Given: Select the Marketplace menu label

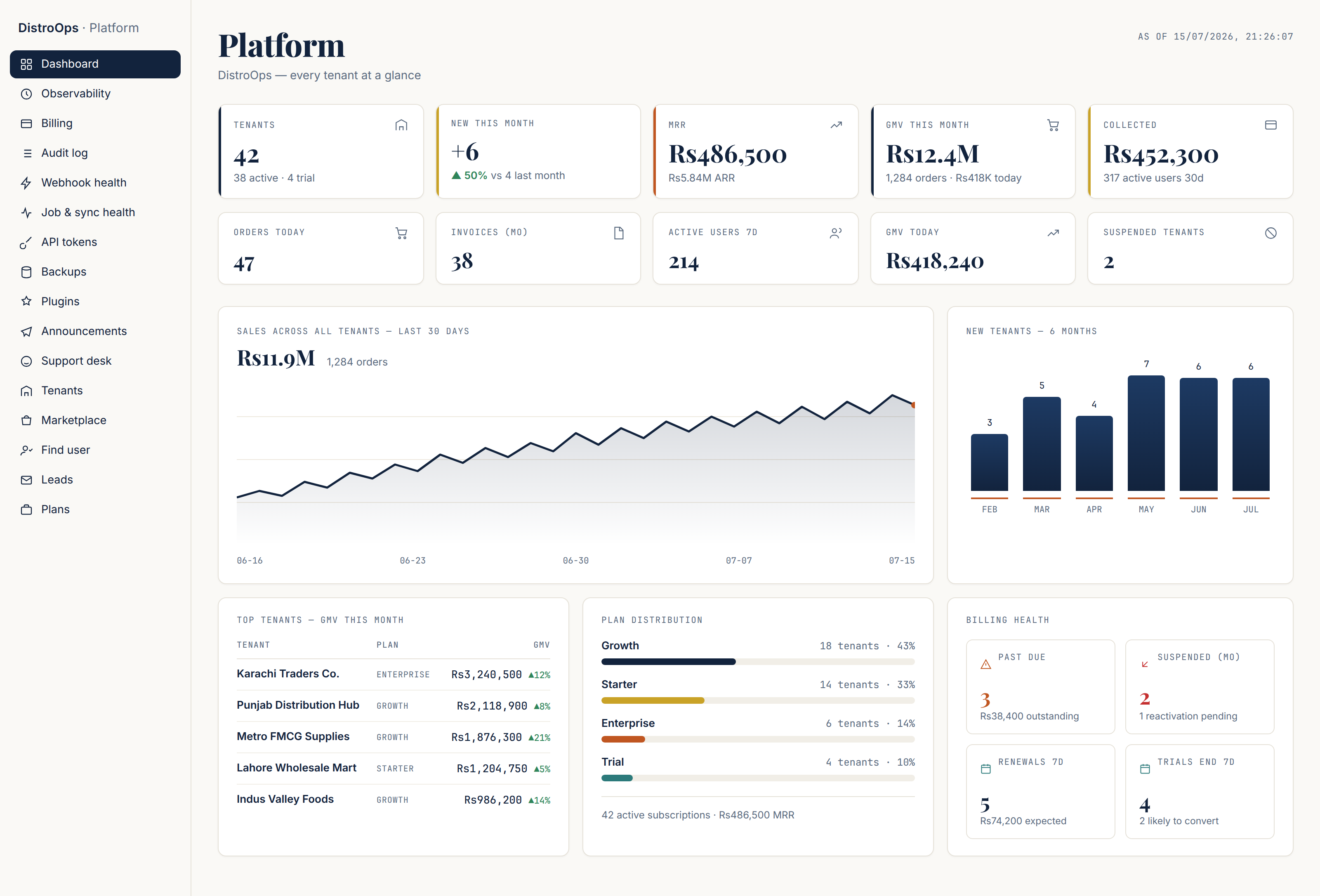Looking at the screenshot, I should coord(74,420).
